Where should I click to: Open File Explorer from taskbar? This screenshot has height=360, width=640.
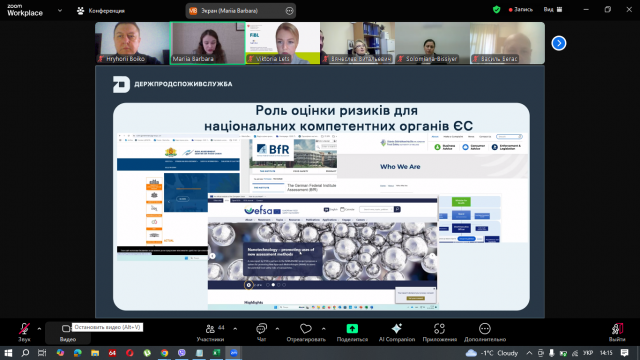tap(95, 353)
